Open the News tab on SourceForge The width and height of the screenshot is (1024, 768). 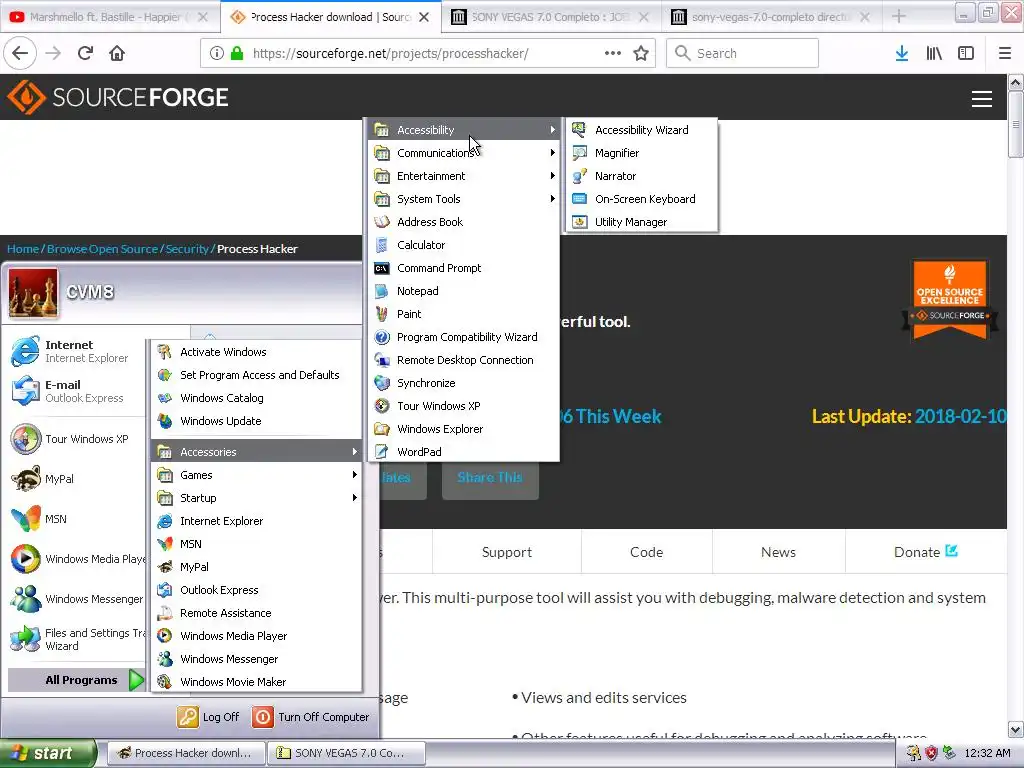778,552
